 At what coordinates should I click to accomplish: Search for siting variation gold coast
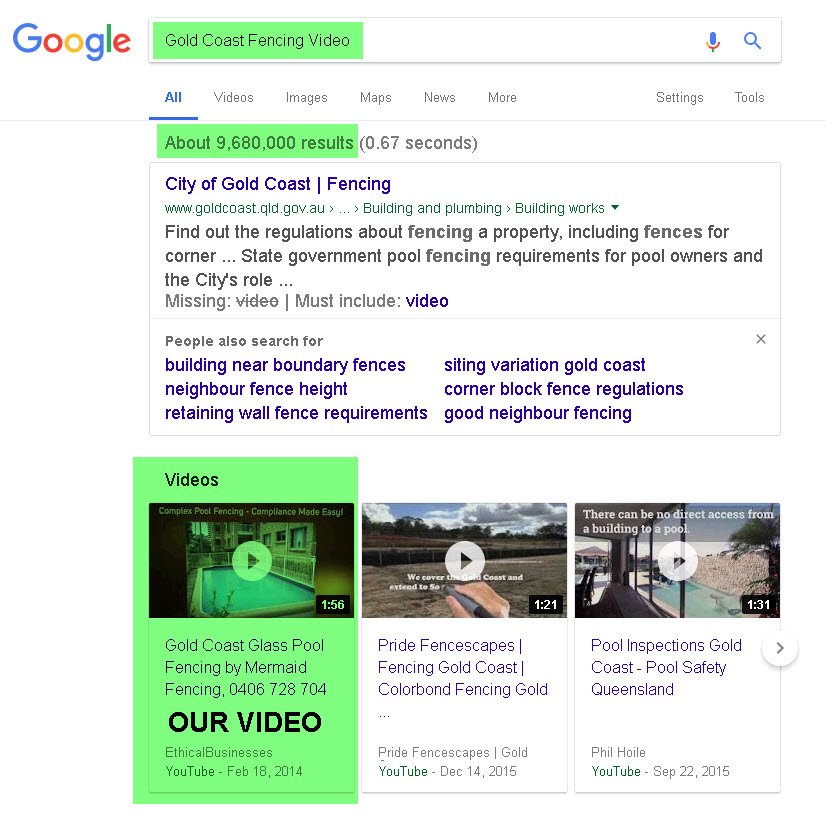(x=545, y=365)
